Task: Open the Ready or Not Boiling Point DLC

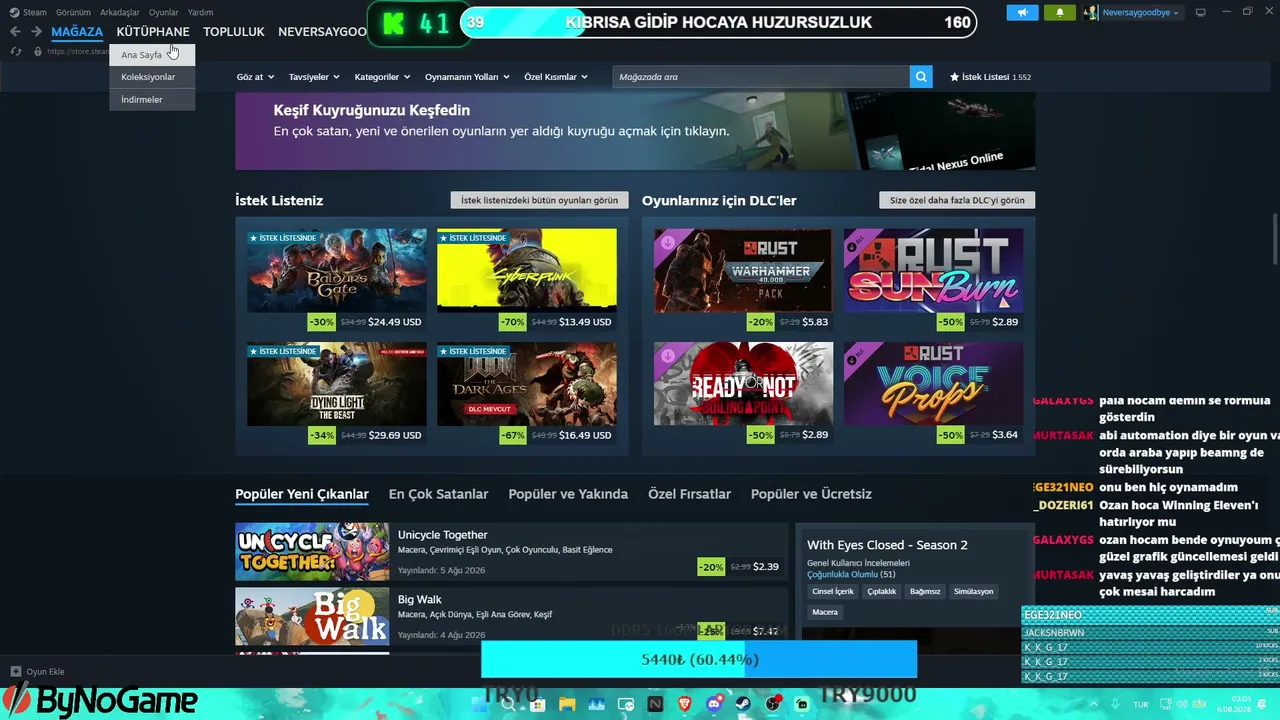Action: [743, 384]
